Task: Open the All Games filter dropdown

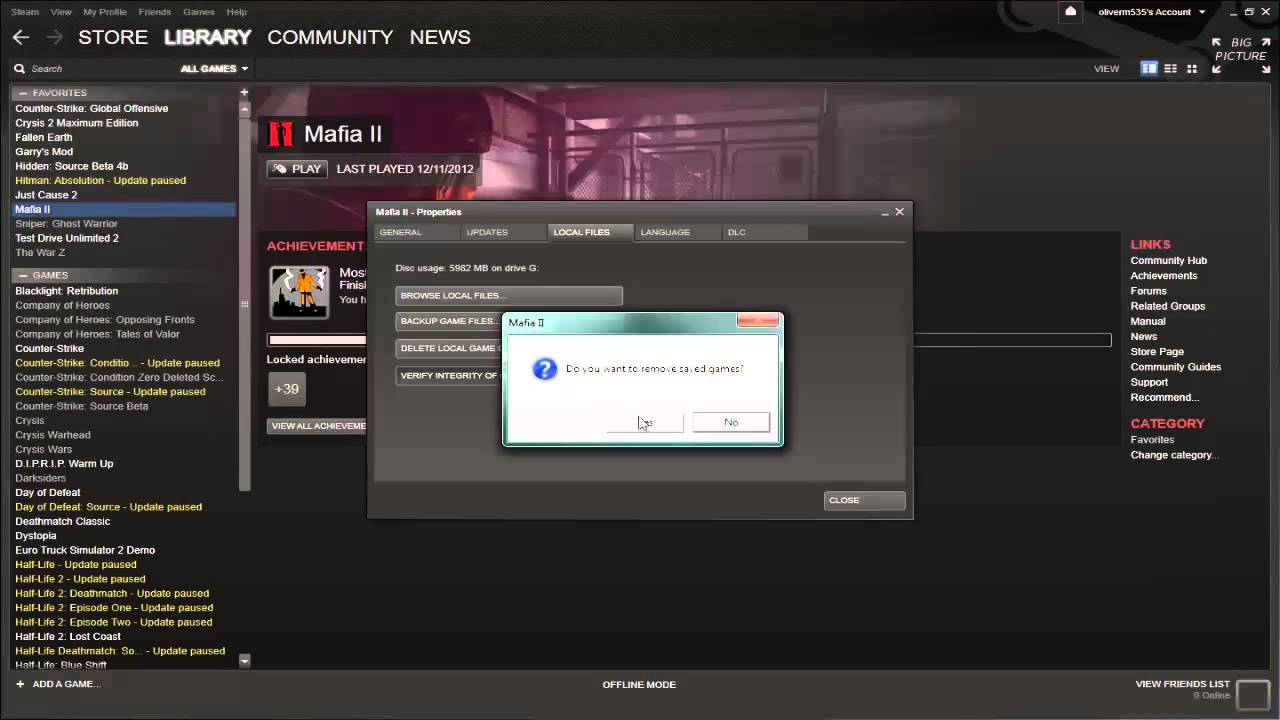Action: (214, 69)
